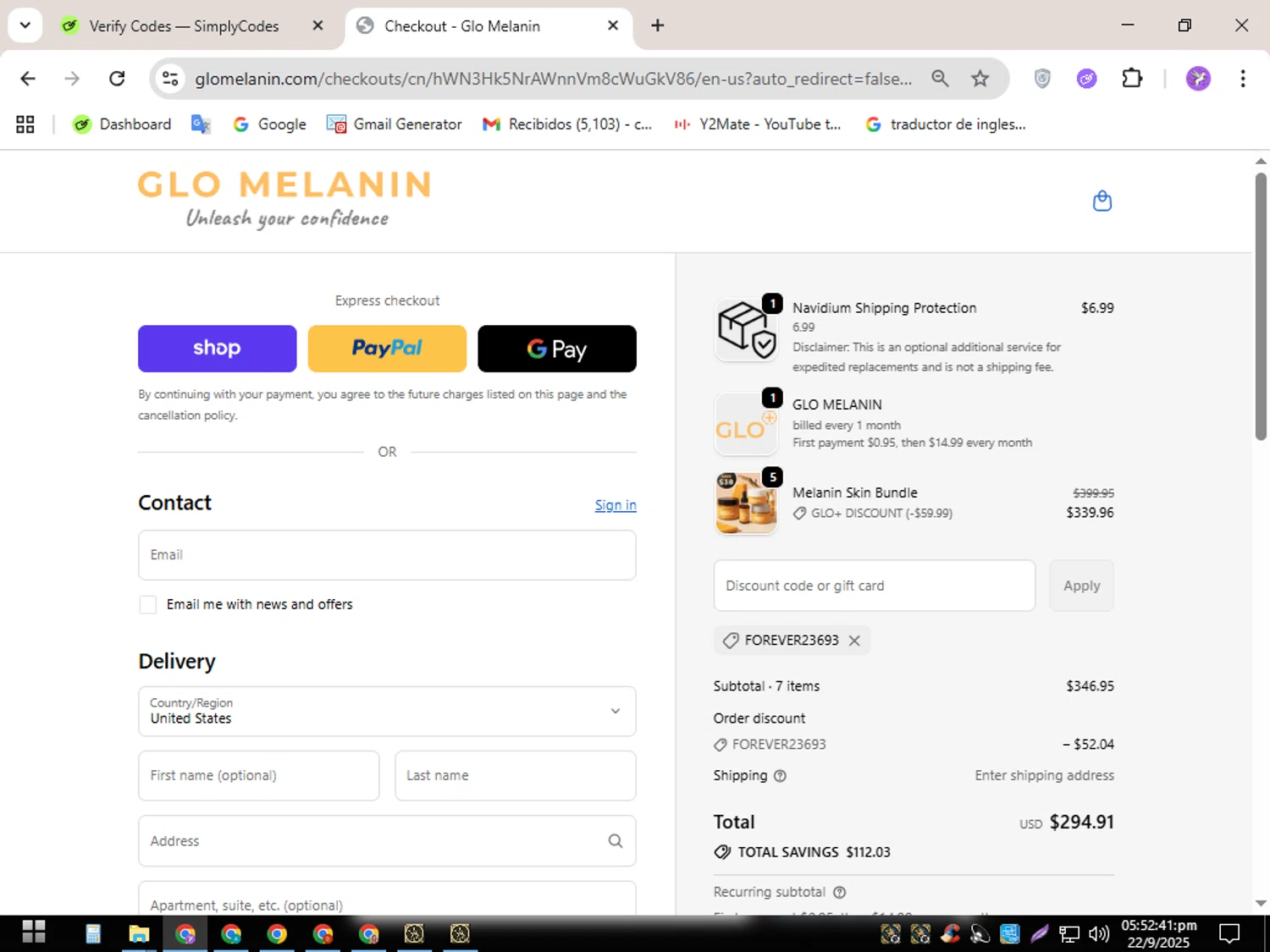
Task: Click the Total amount $294.91
Action: [1081, 822]
